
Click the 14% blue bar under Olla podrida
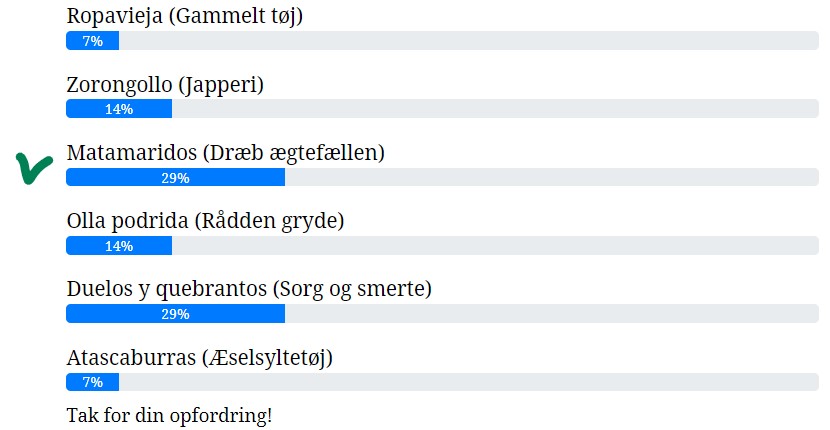pyautogui.click(x=118, y=246)
